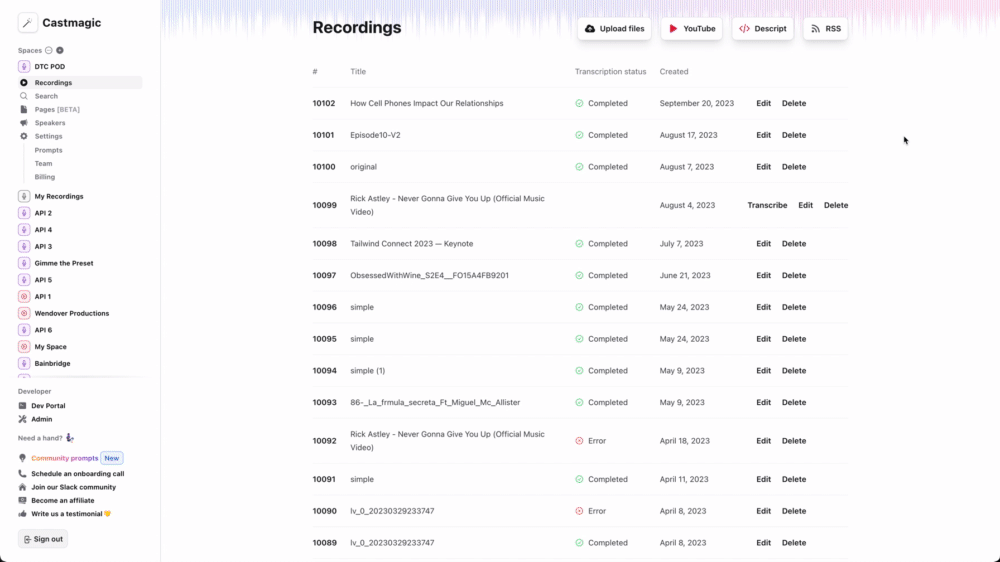The image size is (1000, 562).
Task: Click the Speakers megaphone icon
Action: click(24, 123)
